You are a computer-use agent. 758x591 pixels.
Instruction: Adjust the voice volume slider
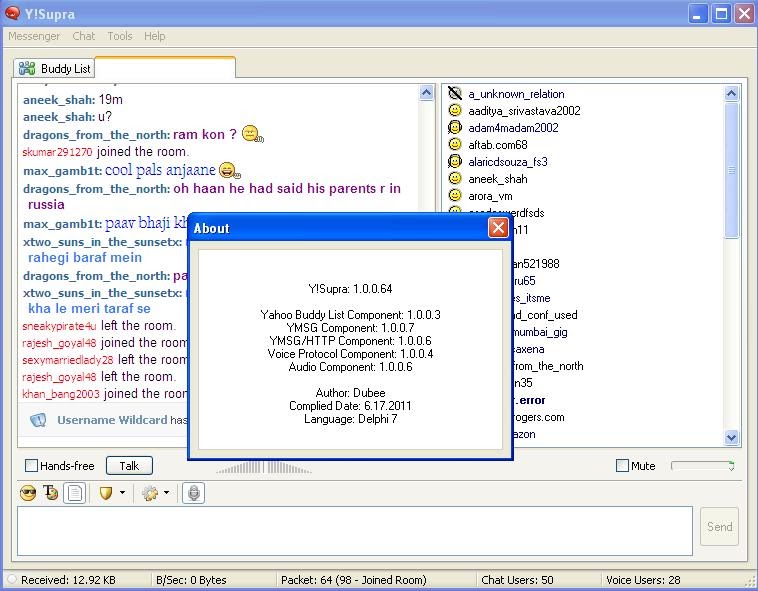pos(703,466)
